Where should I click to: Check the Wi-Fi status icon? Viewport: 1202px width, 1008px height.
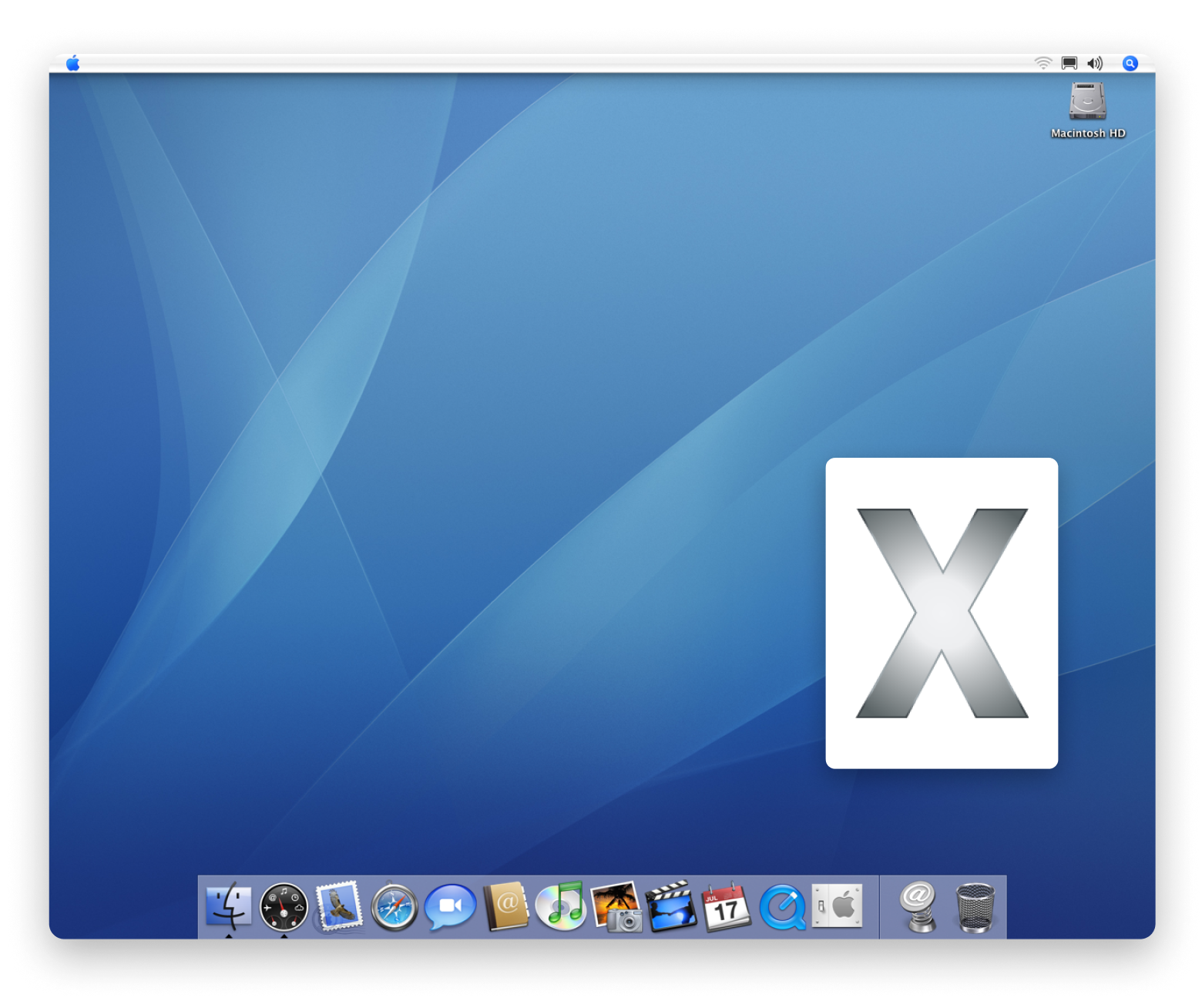tap(1043, 63)
